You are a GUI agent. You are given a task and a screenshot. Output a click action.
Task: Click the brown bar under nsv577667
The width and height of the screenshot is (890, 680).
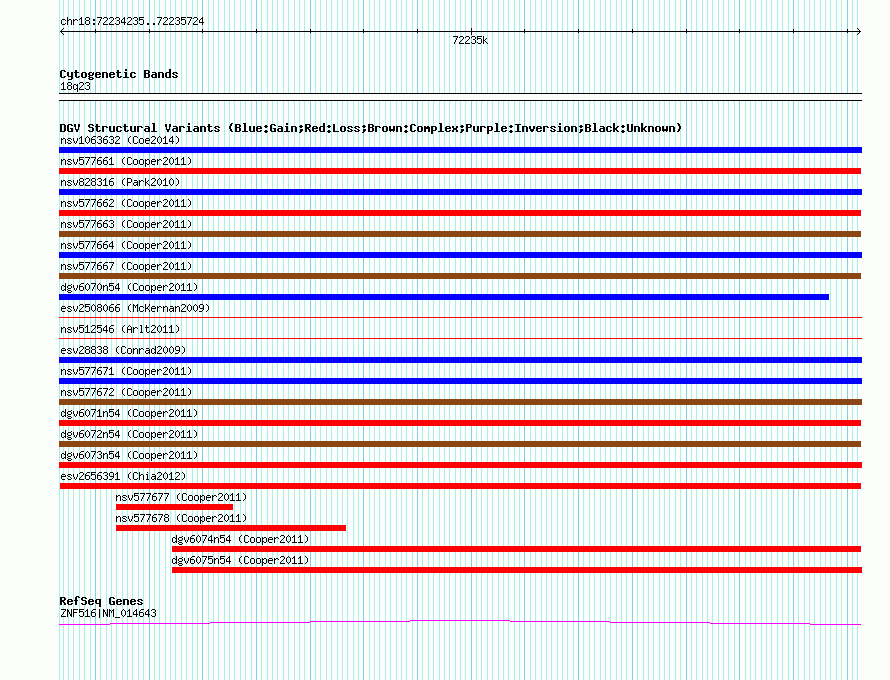(x=460, y=276)
